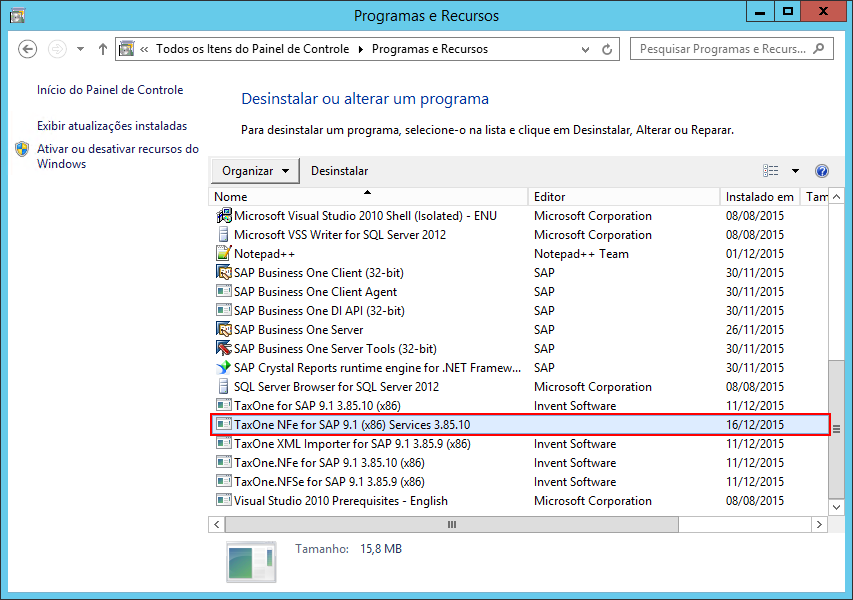Sort list by Editor column header
This screenshot has height=600, width=853.
coord(624,197)
